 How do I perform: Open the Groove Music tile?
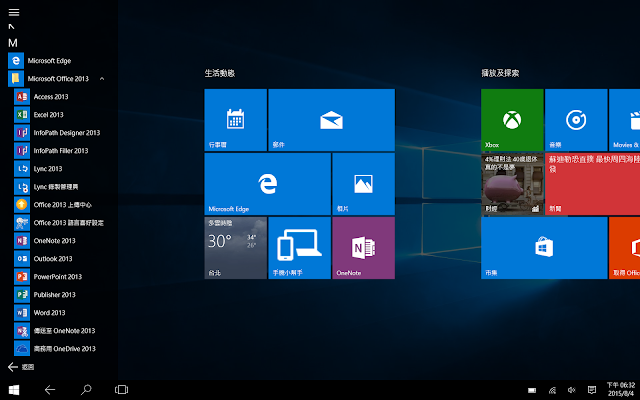point(576,120)
